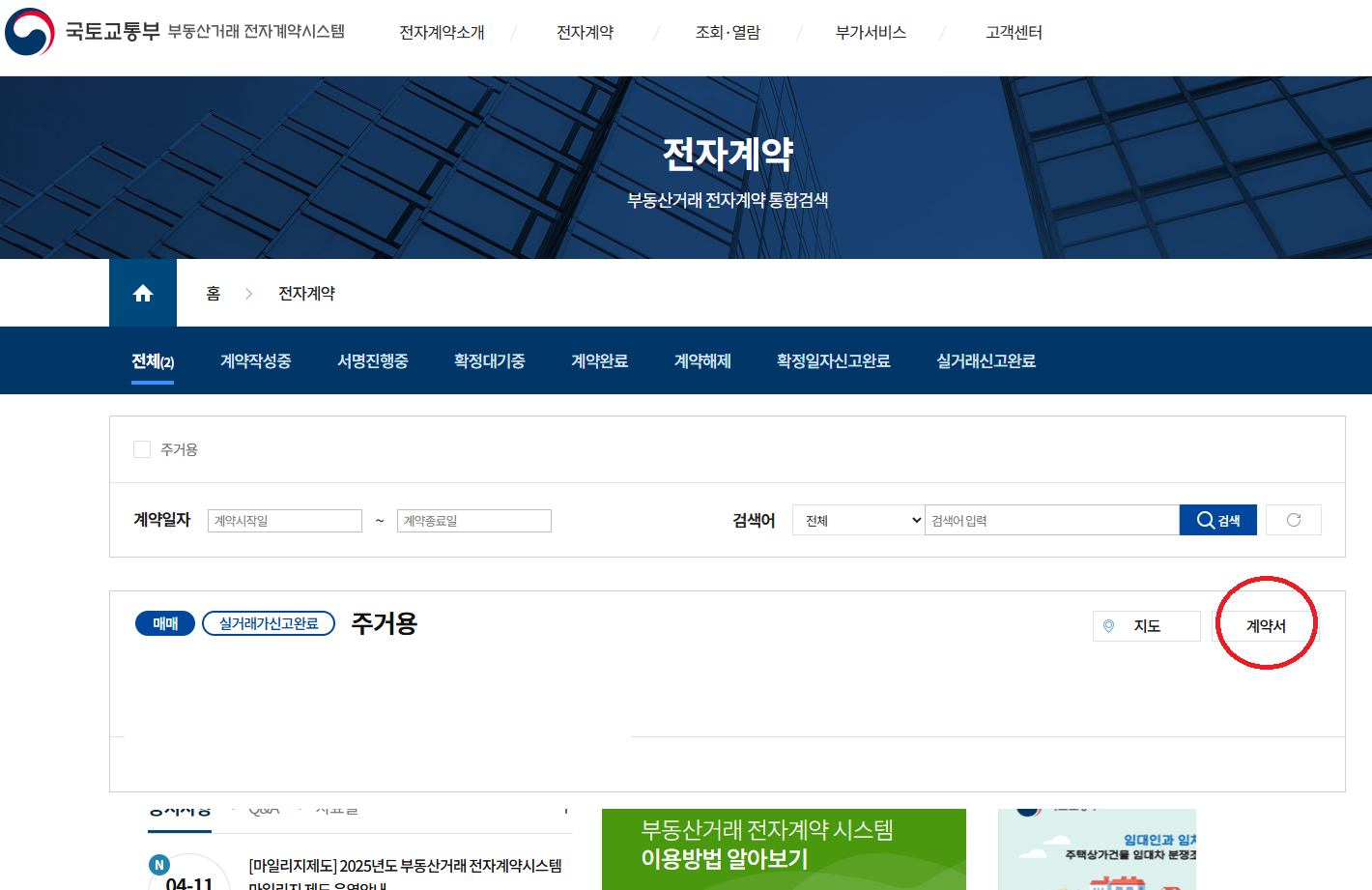
Task: Open the 이용방법 알아보기 green banner
Action: coord(784,849)
